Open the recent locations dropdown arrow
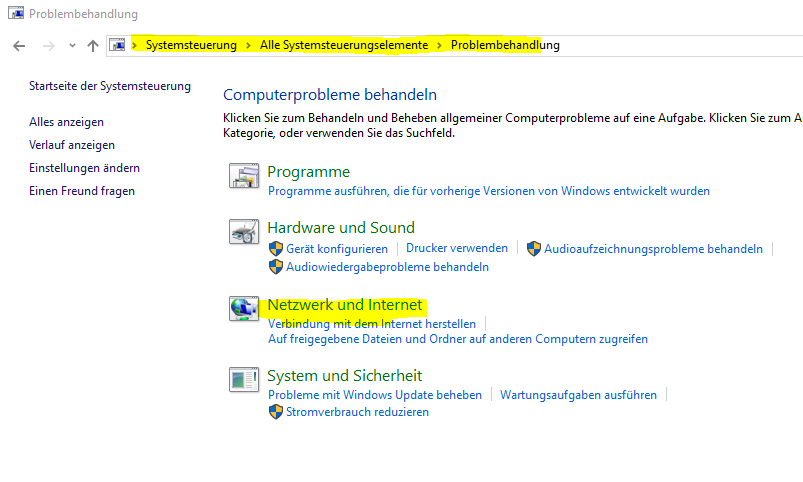The height and width of the screenshot is (482, 803). [72, 46]
